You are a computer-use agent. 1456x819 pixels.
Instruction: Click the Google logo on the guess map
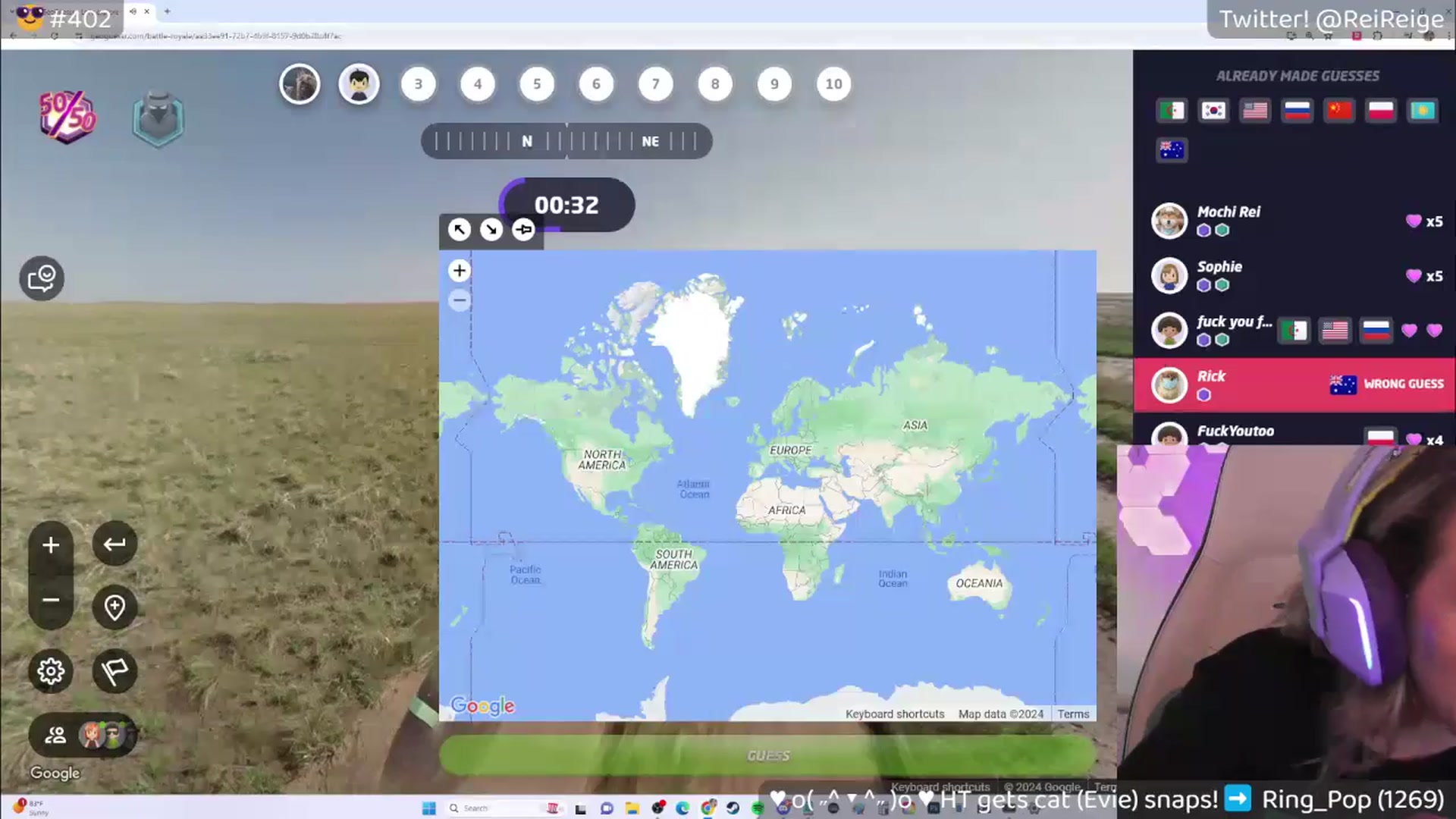(x=482, y=706)
